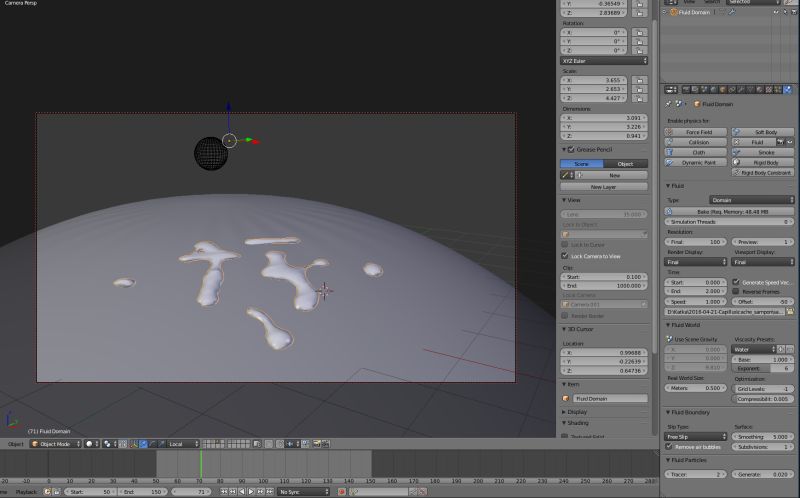This screenshot has height=498, width=800.
Task: Click play reverse animation button
Action: tap(242, 492)
